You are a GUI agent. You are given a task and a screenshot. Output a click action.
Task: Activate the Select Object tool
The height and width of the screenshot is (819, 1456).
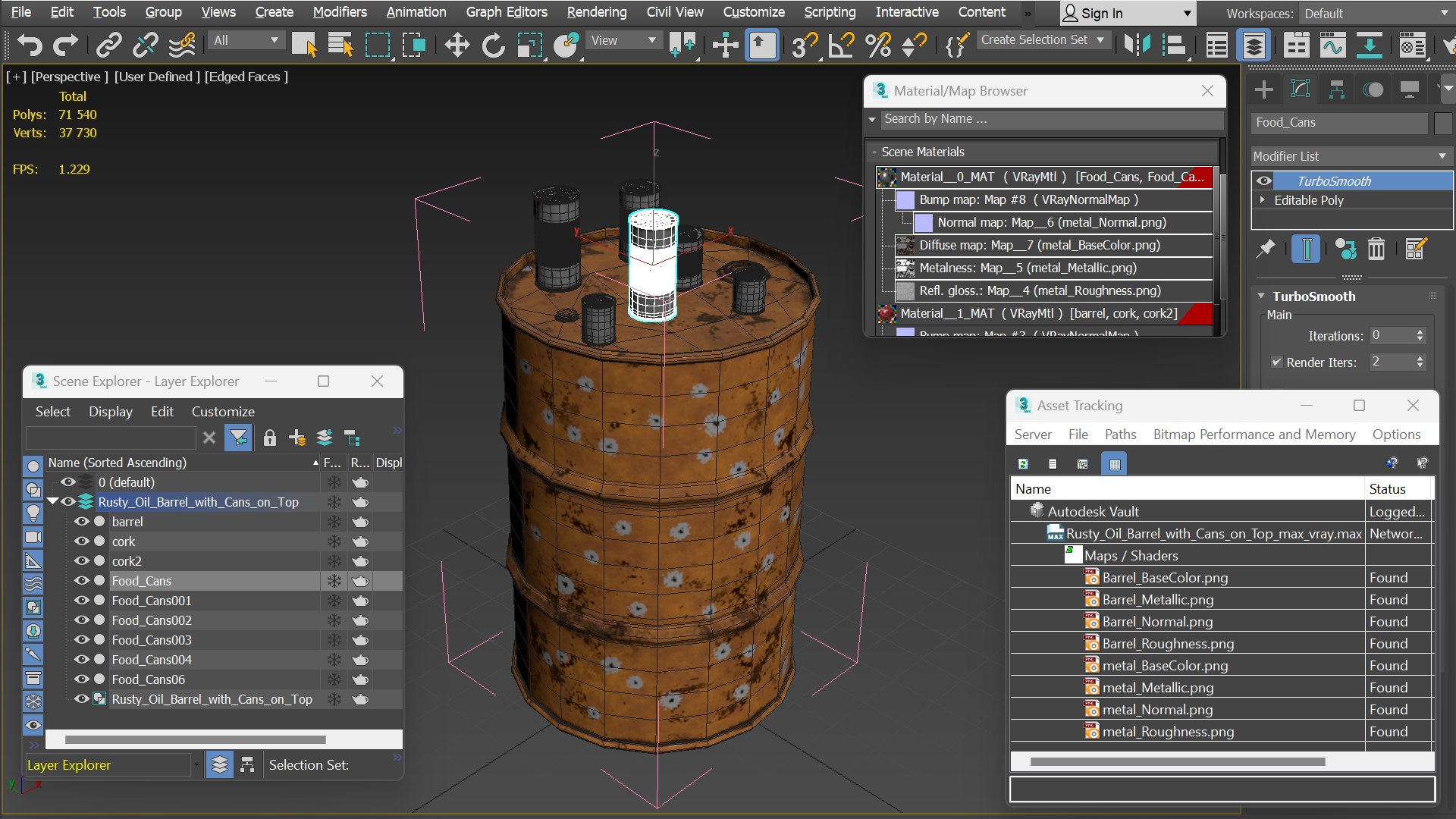click(304, 45)
